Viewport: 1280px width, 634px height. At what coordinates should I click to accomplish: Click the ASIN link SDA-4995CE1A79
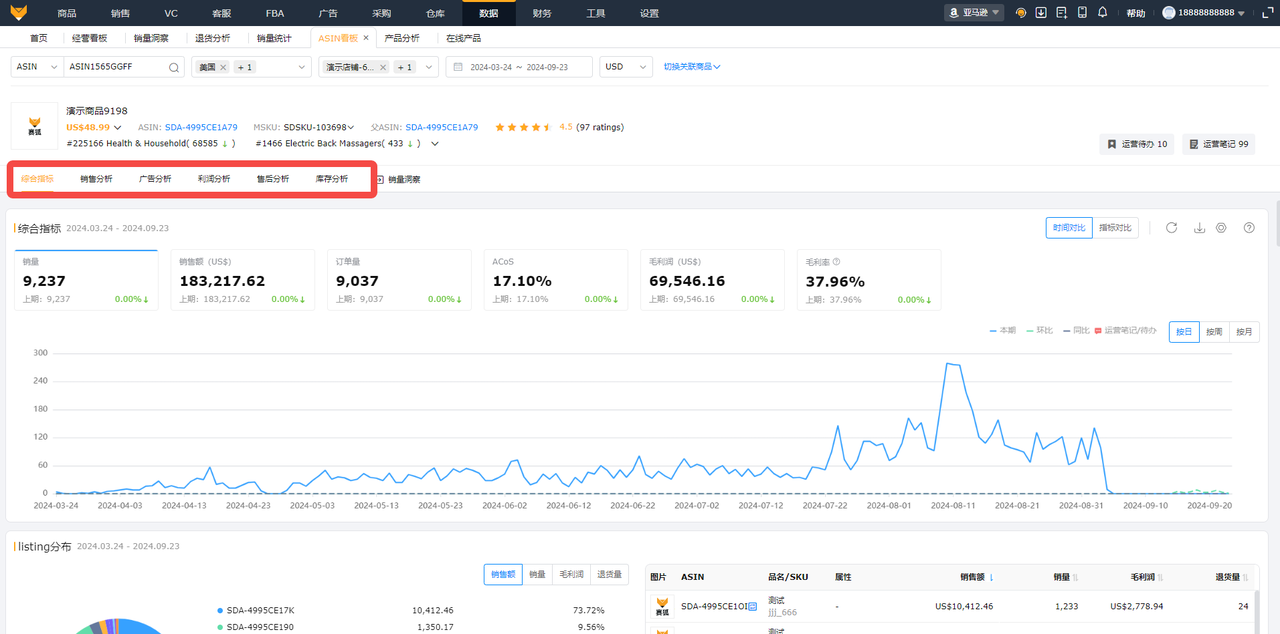(x=201, y=127)
